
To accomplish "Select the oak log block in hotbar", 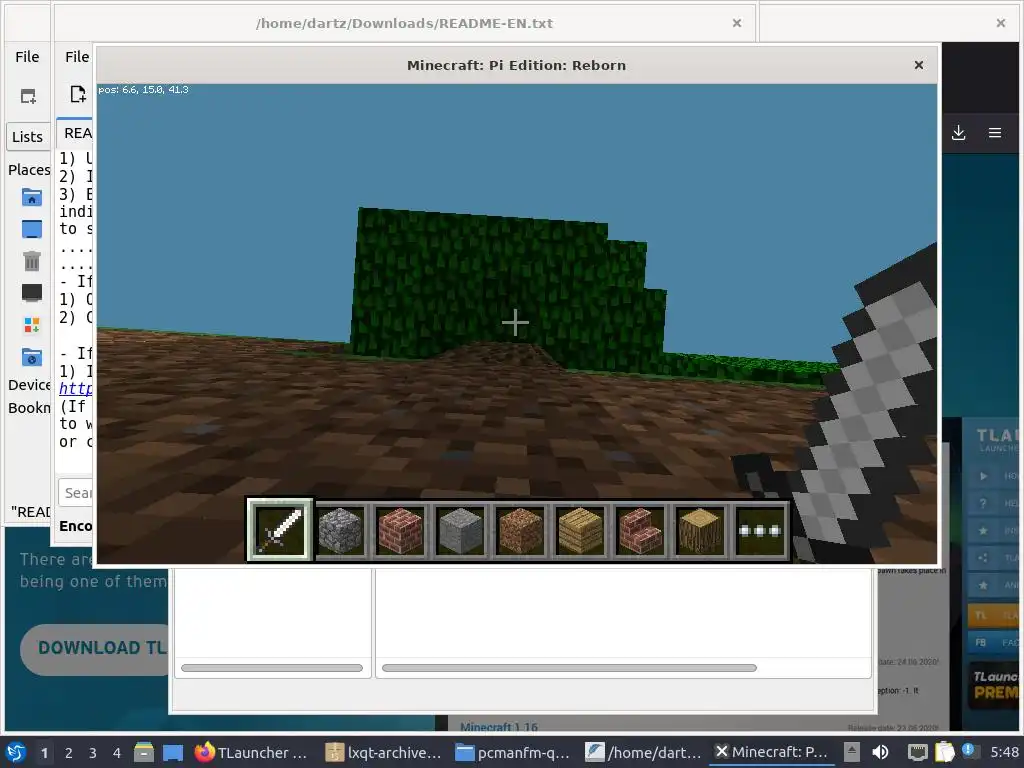I will tap(700, 530).
